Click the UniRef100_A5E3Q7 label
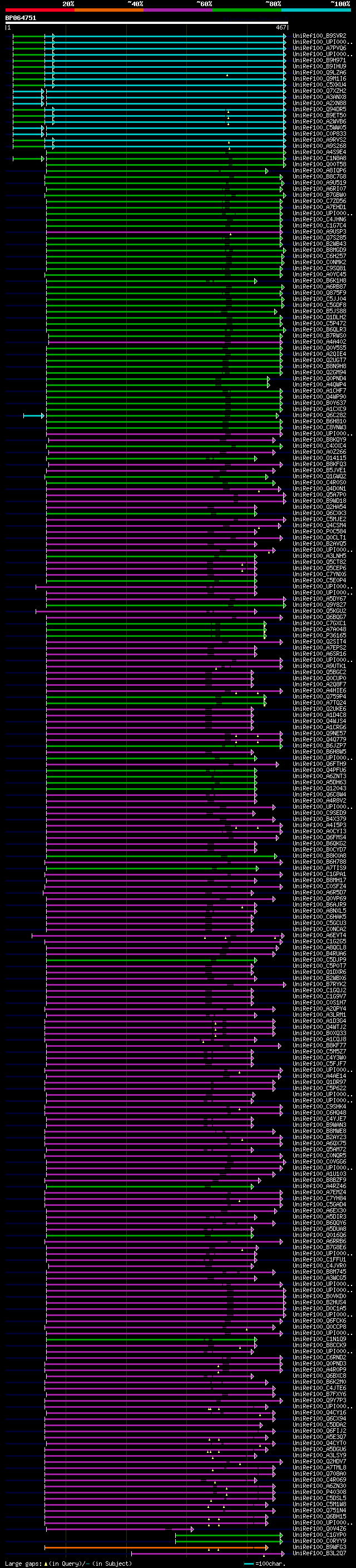The image size is (356, 1568). coord(319,1437)
